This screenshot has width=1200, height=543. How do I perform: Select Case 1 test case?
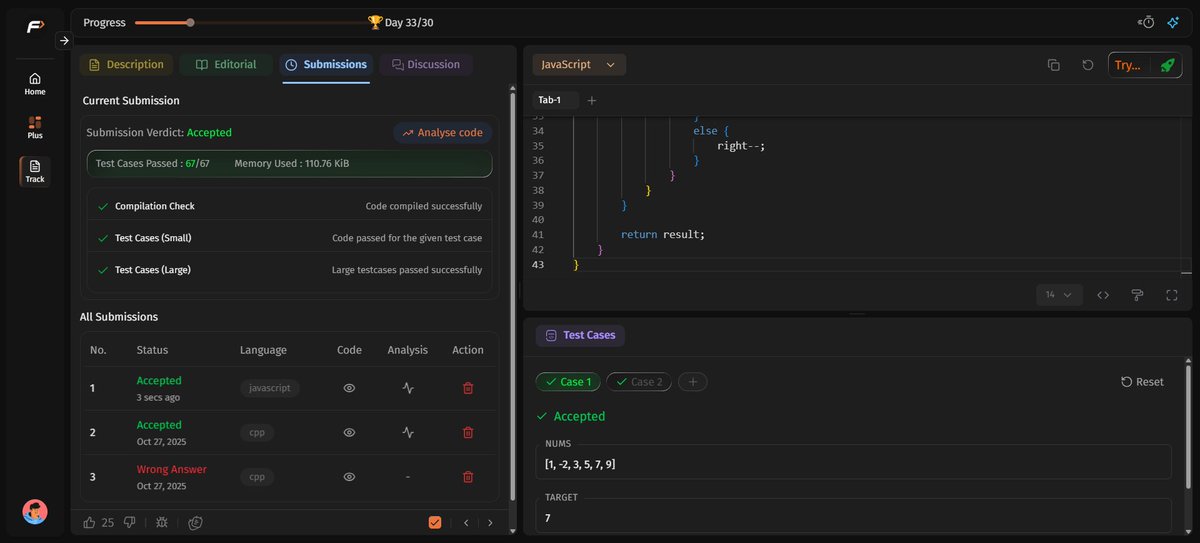pos(568,382)
